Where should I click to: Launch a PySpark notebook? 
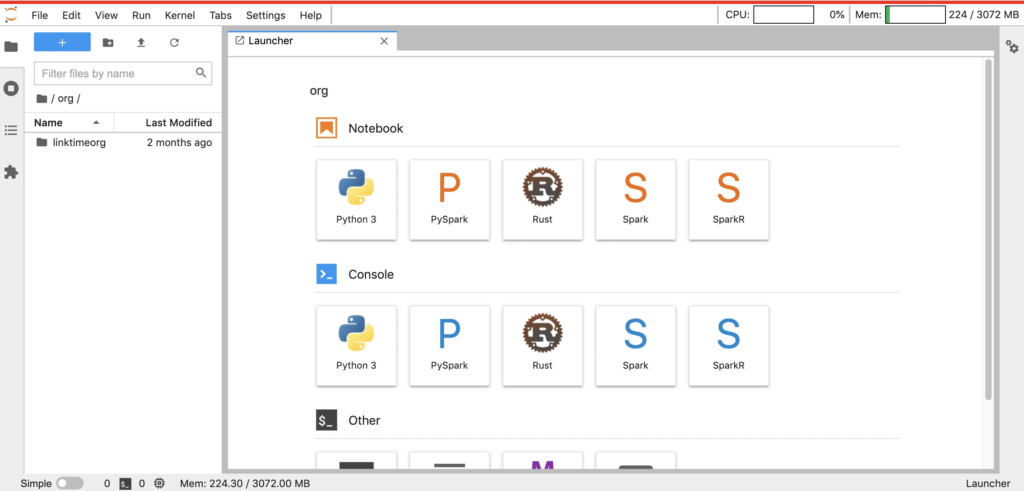pos(449,199)
